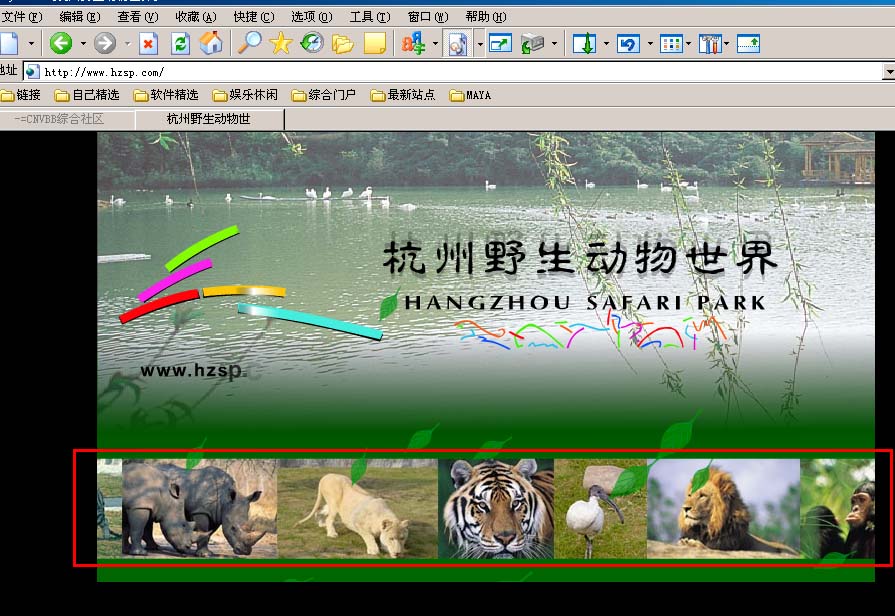Refresh the page with the green arrows icon
Image resolution: width=895 pixels, height=616 pixels.
click(180, 43)
